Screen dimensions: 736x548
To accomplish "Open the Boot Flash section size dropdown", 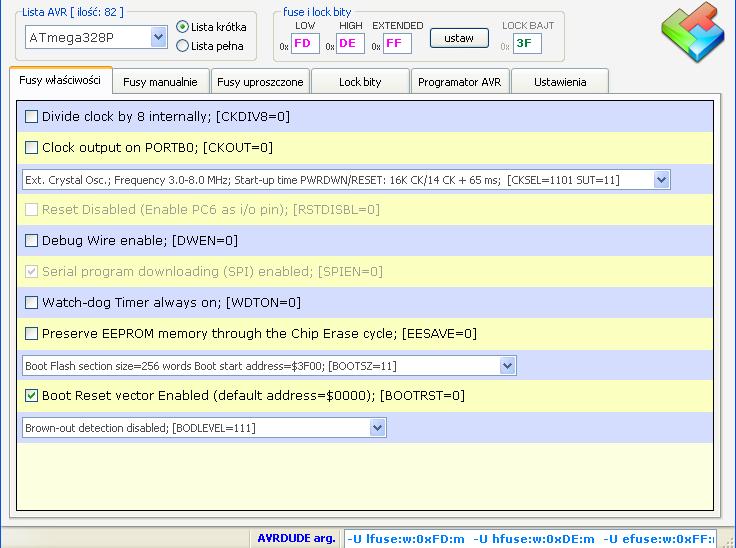I will click(x=269, y=366).
